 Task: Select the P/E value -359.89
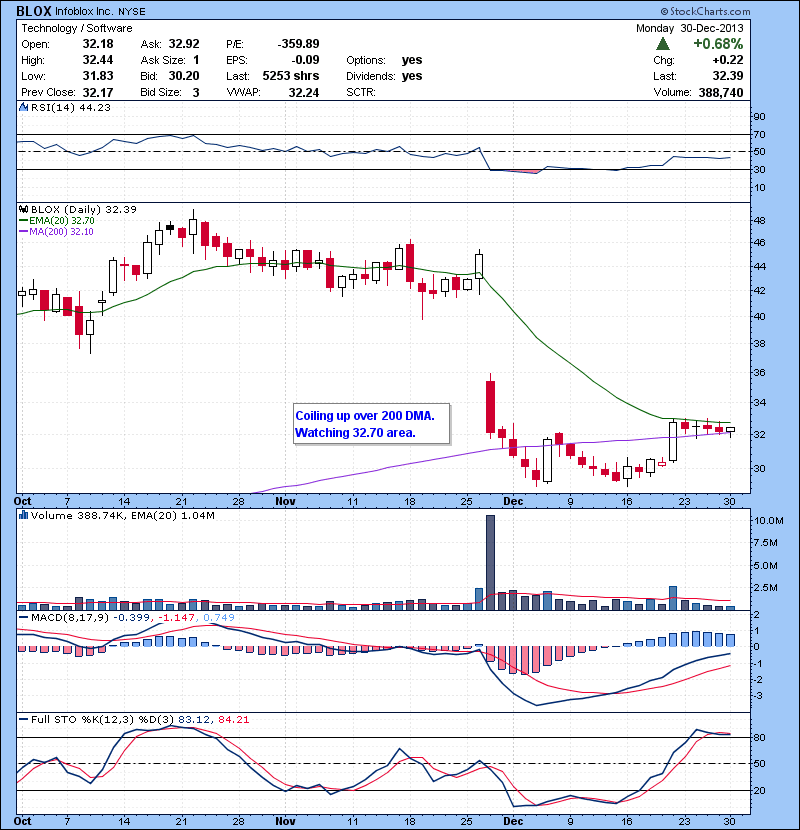click(x=298, y=44)
